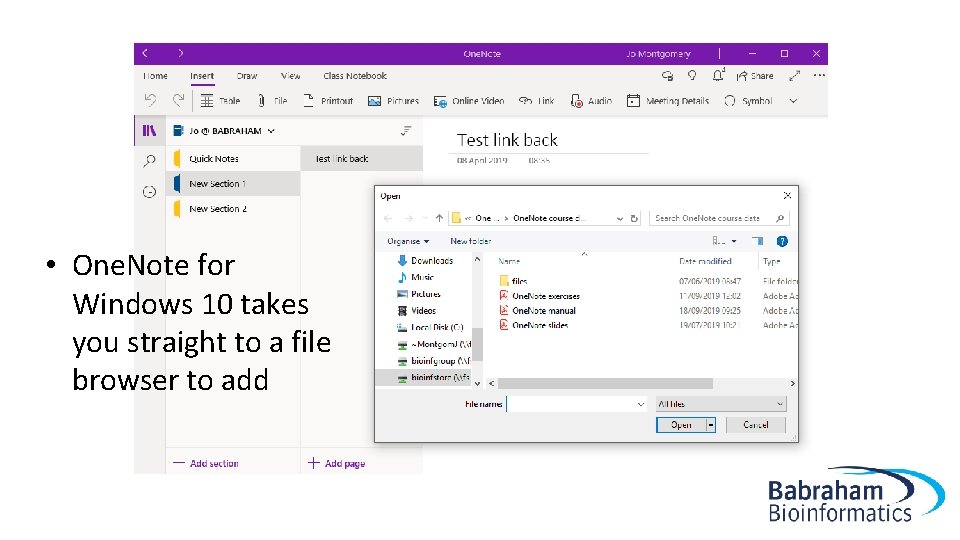This screenshot has width=960, height=540.
Task: Click the Undo icon in the ribbon
Action: [150, 100]
